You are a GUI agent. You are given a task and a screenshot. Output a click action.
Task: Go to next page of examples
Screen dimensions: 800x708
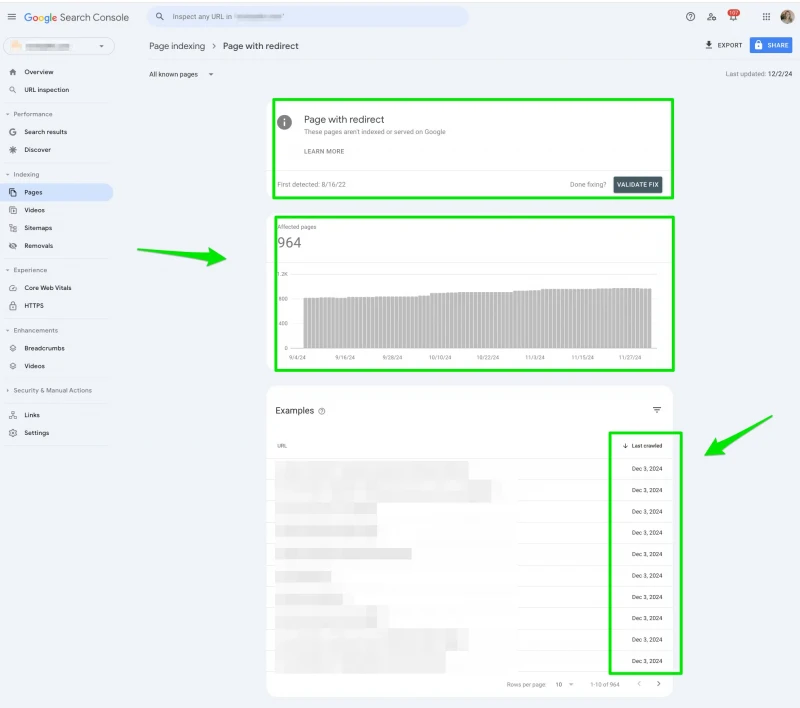point(659,684)
